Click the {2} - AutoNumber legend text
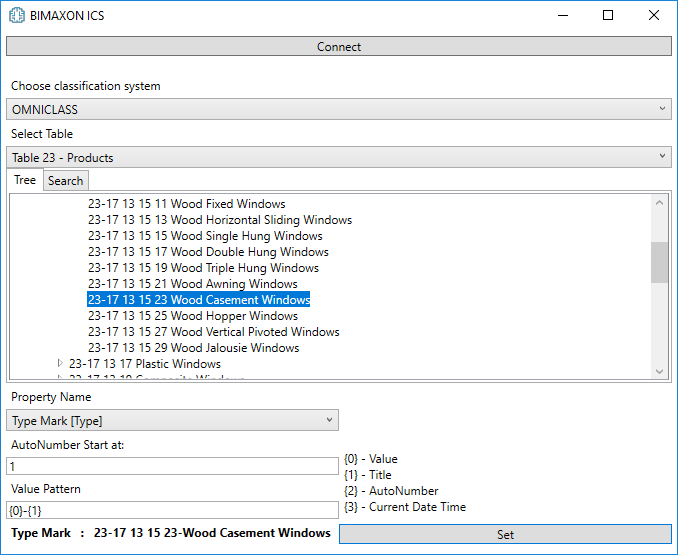 click(x=391, y=491)
